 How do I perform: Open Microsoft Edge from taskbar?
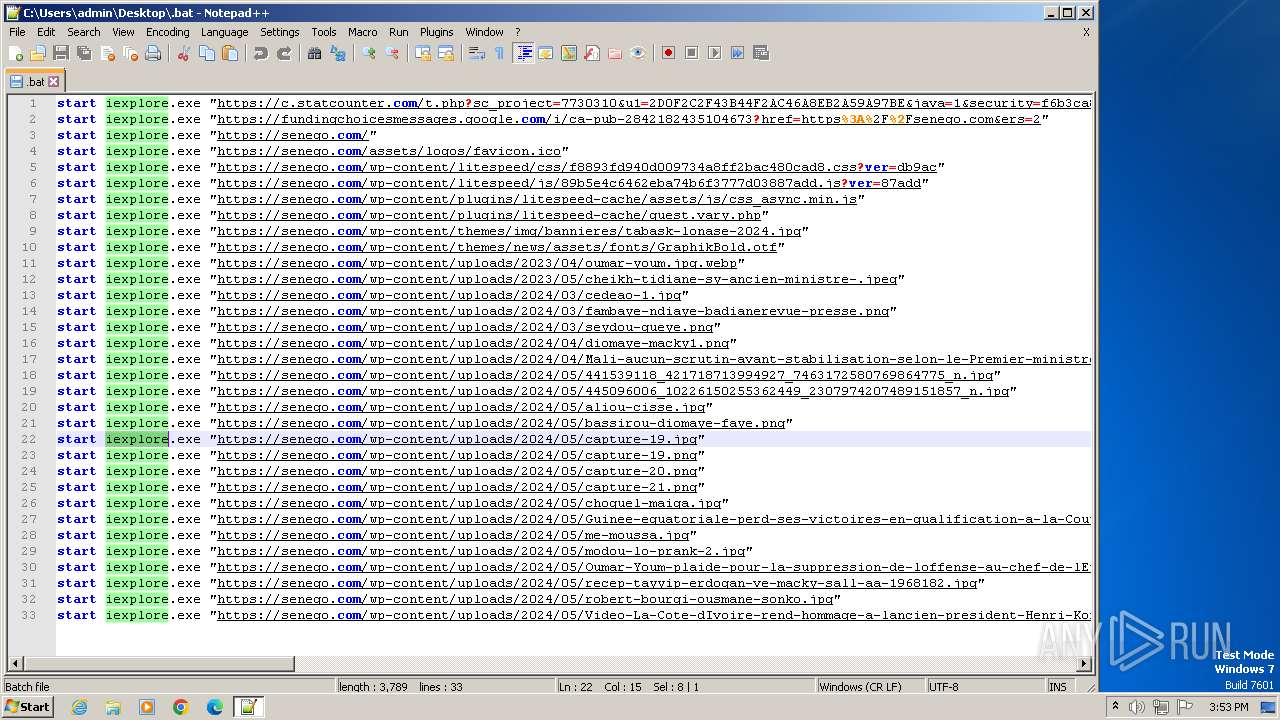coord(214,707)
